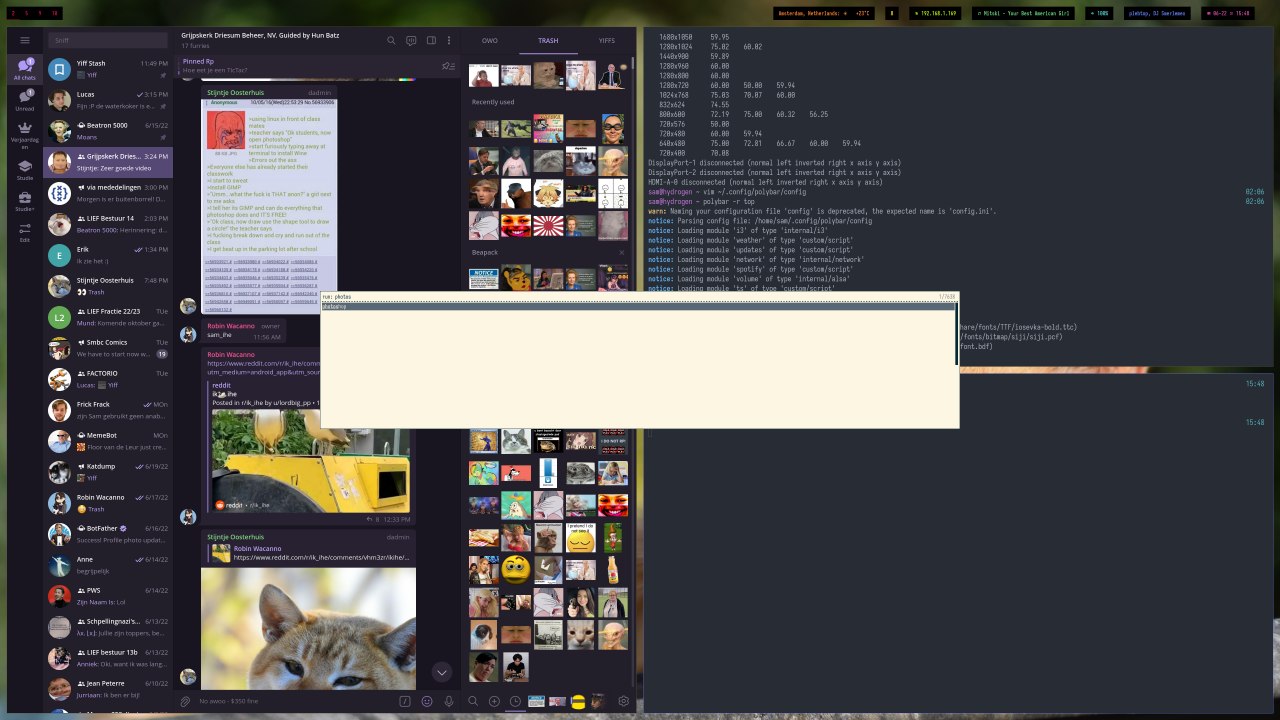Open the Lucas chat
The image size is (1280, 720).
pyautogui.click(x=108, y=100)
